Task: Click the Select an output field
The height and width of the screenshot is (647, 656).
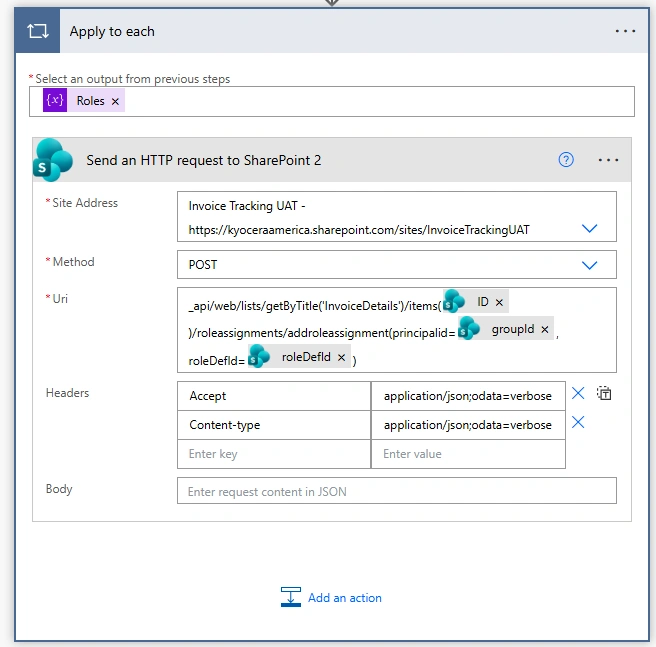Action: coord(332,102)
